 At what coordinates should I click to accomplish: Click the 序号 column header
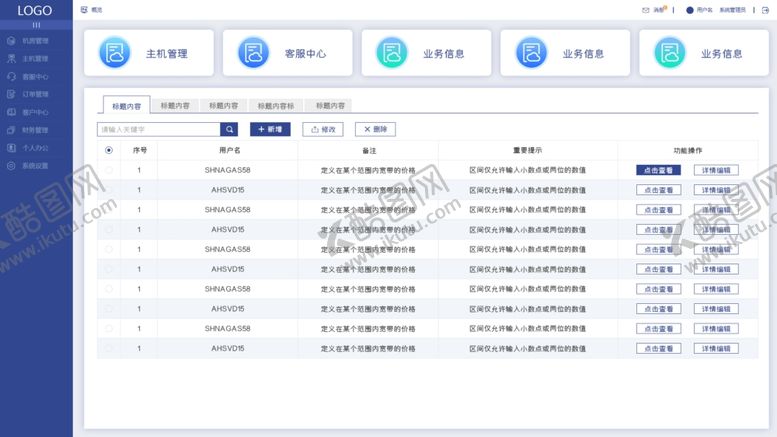pos(140,150)
